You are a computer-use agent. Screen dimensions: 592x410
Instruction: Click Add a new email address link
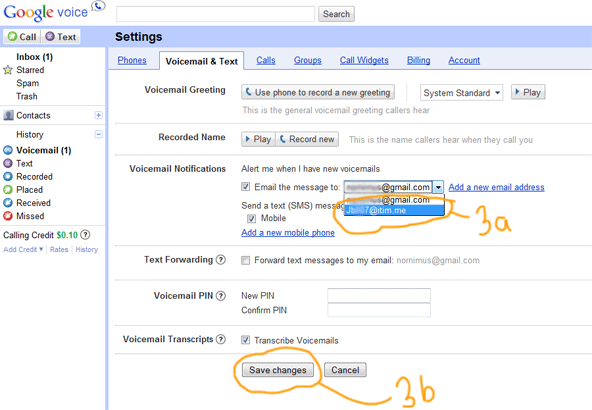pos(496,187)
